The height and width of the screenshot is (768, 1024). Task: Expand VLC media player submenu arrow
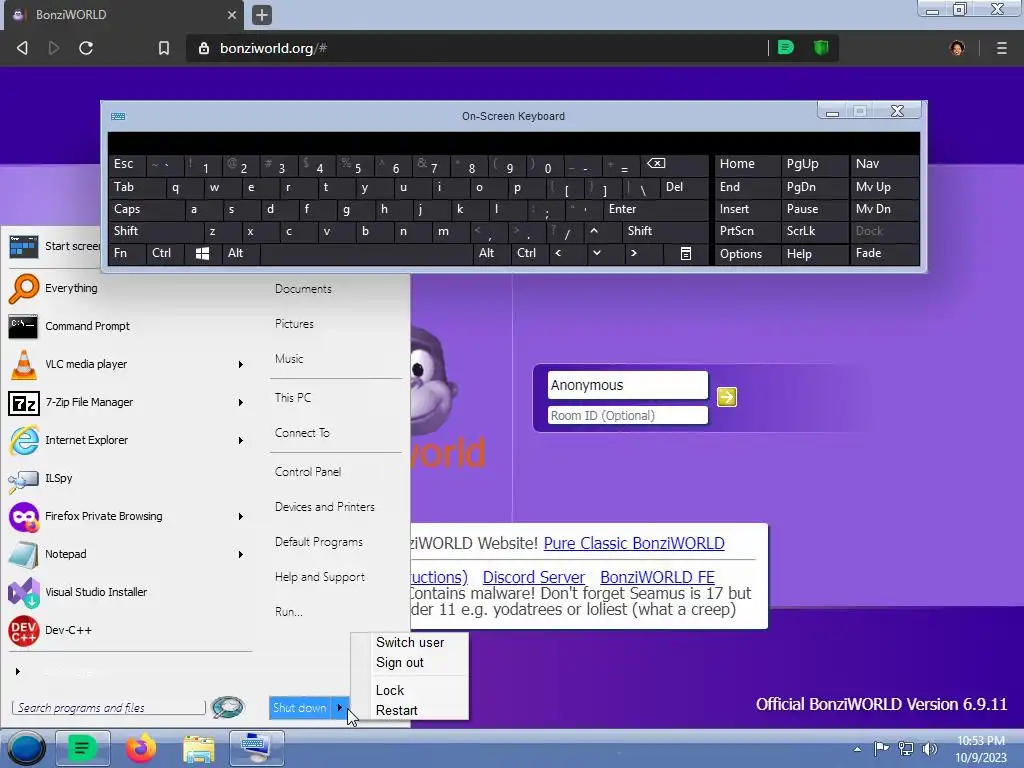point(240,364)
